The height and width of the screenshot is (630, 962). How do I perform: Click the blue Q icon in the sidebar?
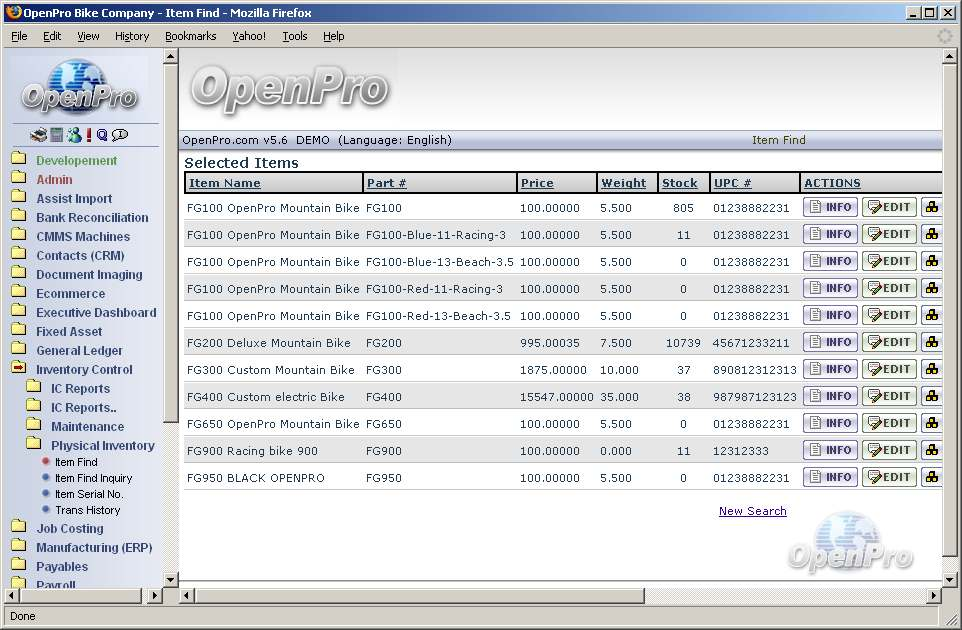[102, 135]
